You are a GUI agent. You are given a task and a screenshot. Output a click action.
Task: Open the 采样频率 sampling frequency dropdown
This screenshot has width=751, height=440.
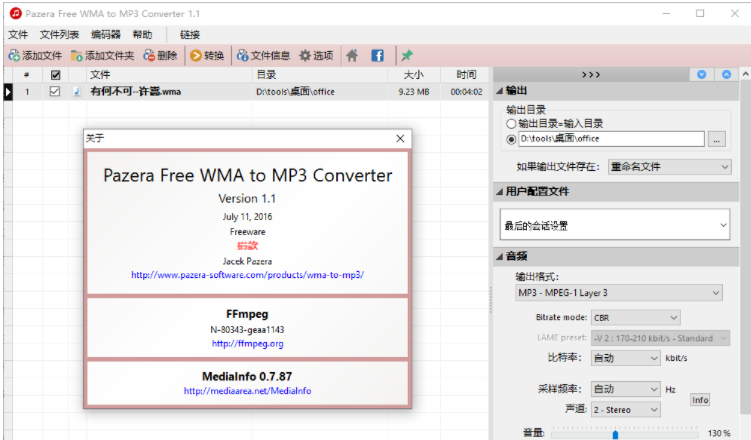[x=626, y=389]
